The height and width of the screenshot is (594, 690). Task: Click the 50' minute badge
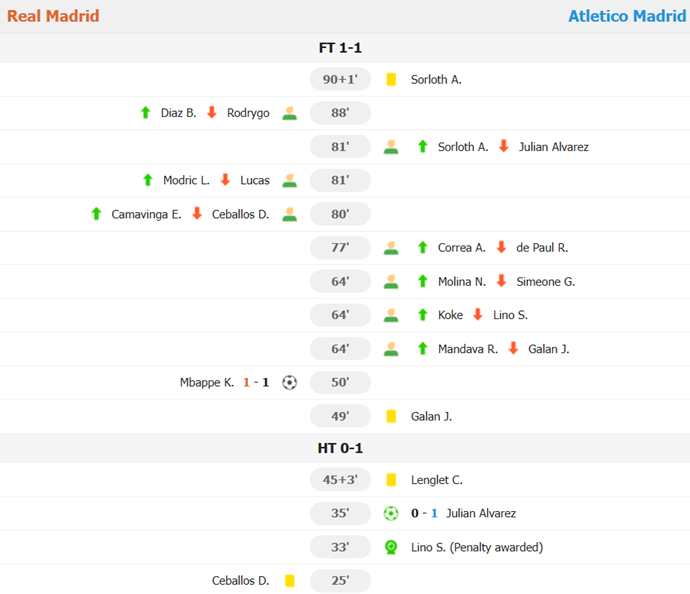tap(340, 382)
